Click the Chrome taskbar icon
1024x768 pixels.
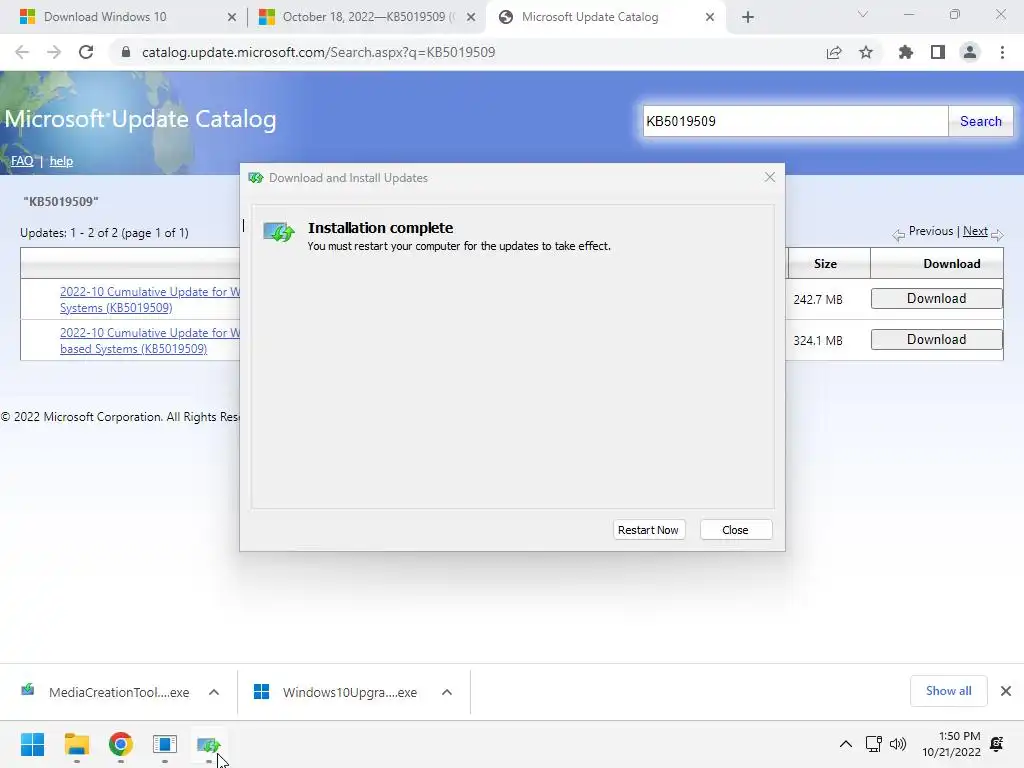coord(120,744)
